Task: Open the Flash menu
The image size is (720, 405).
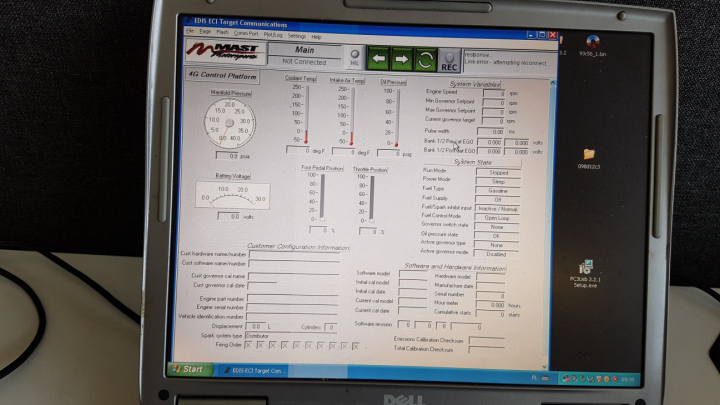Action: pos(222,33)
